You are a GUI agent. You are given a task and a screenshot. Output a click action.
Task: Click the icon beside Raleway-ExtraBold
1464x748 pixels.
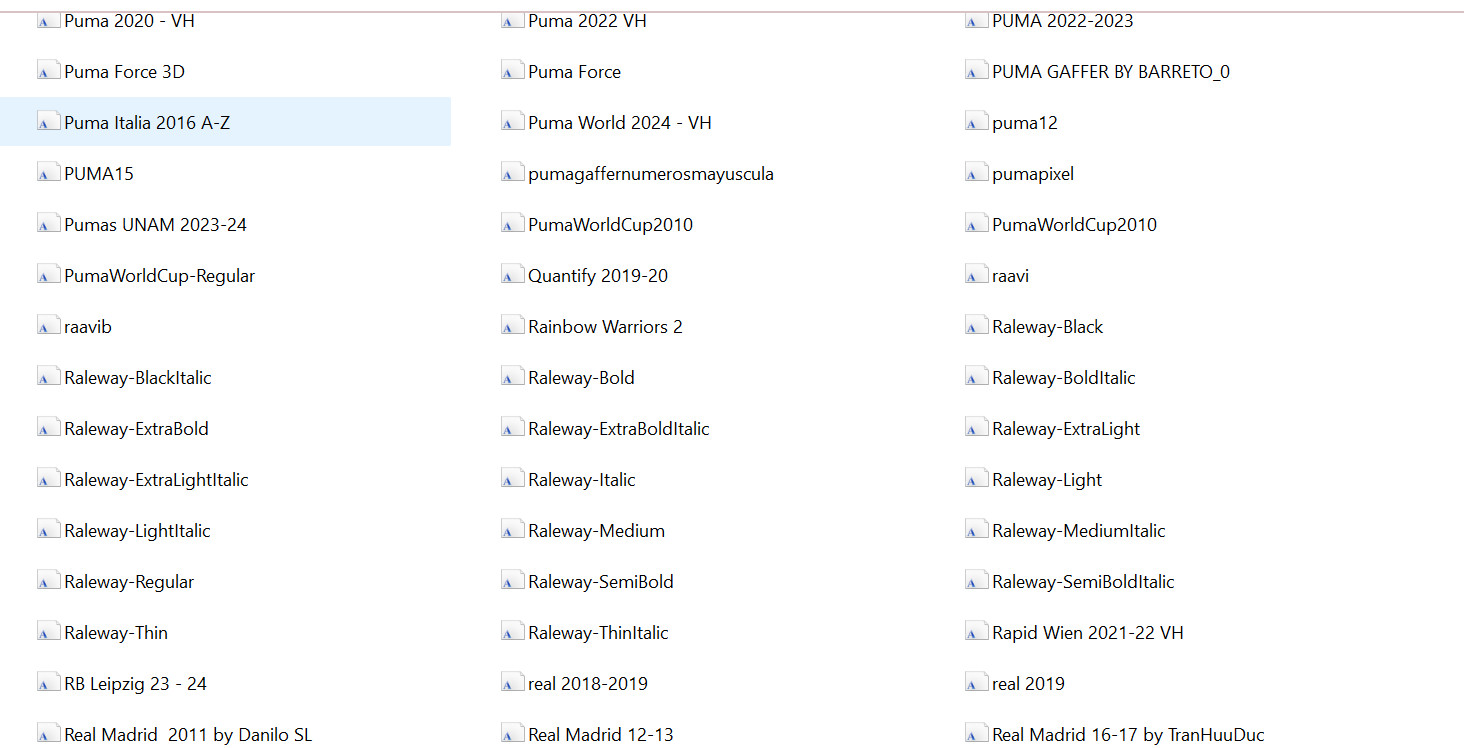(x=48, y=428)
